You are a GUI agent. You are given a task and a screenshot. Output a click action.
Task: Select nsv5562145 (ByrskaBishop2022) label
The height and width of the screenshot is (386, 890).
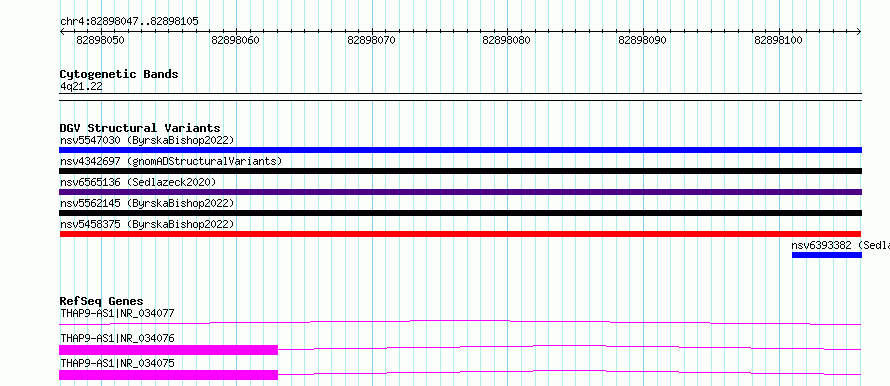147,203
